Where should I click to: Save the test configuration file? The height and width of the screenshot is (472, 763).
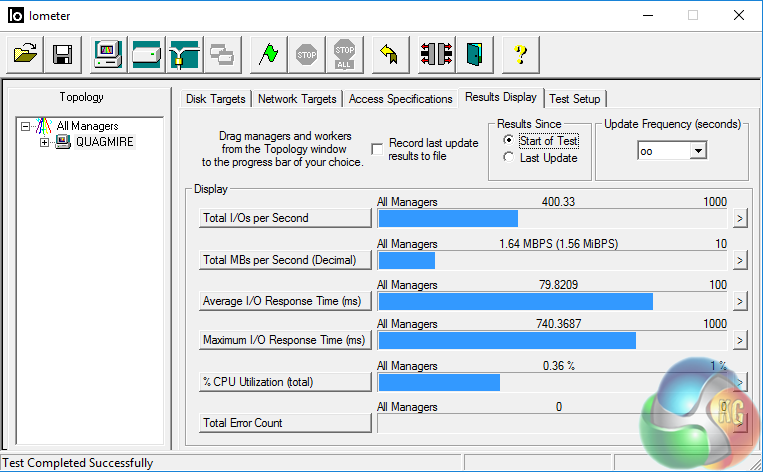coord(62,54)
